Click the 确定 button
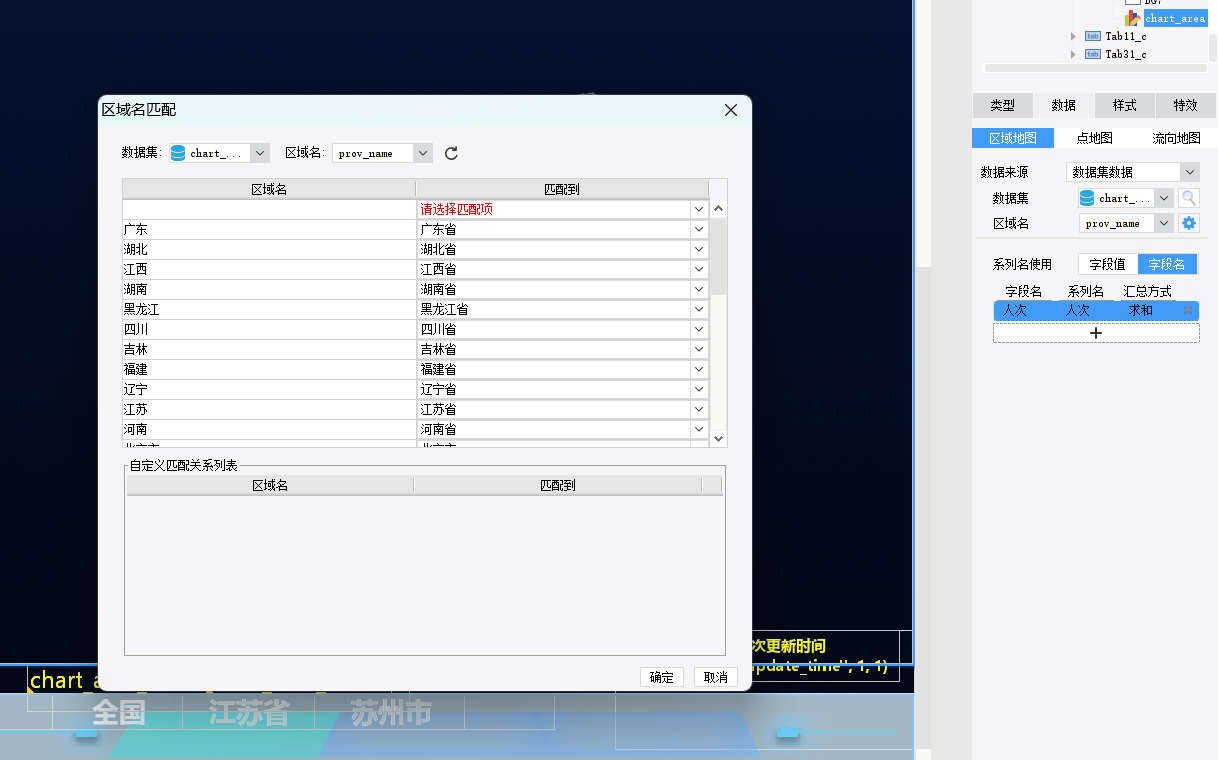 point(661,677)
